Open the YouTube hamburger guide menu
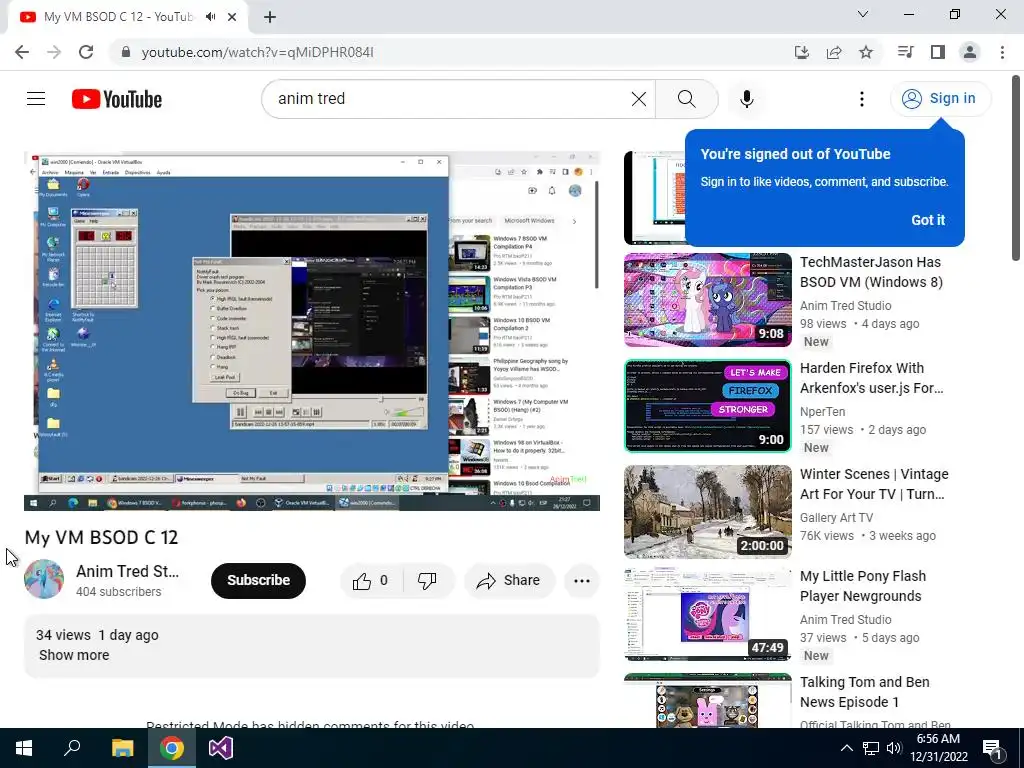The image size is (1024, 768). pos(36,99)
